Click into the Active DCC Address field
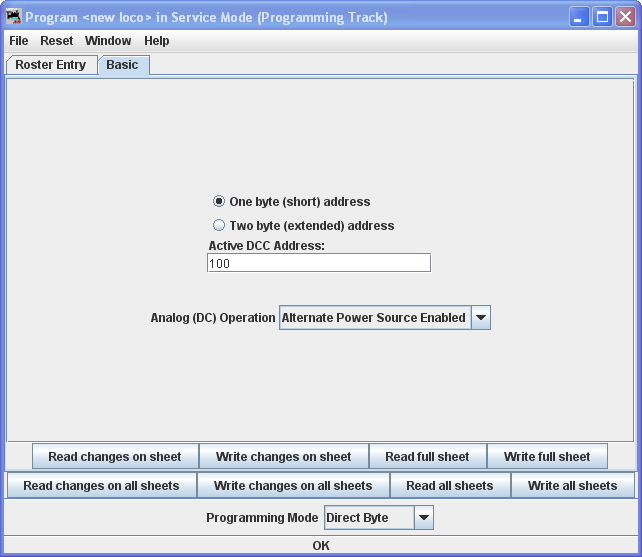 pos(318,263)
